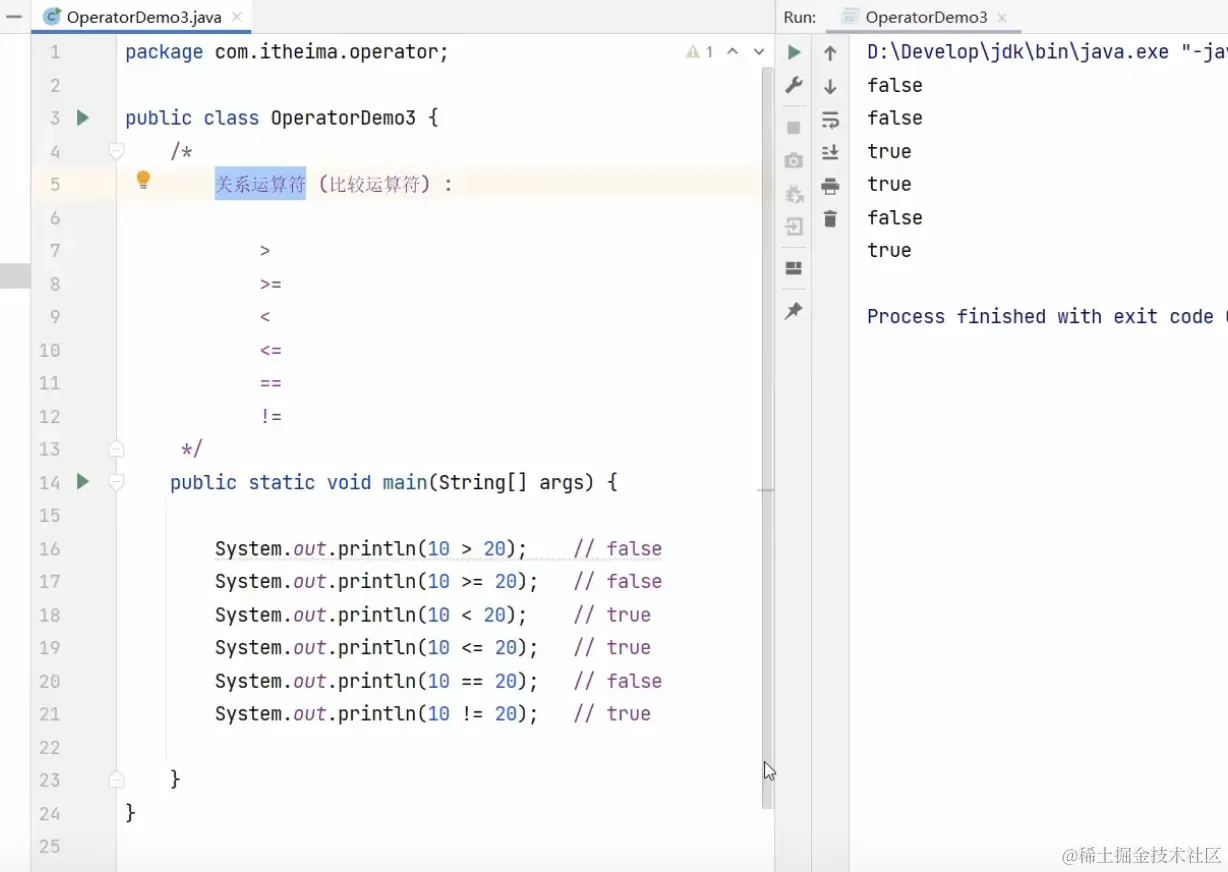Select the OperatorDemo3.java editor tab

(x=143, y=17)
